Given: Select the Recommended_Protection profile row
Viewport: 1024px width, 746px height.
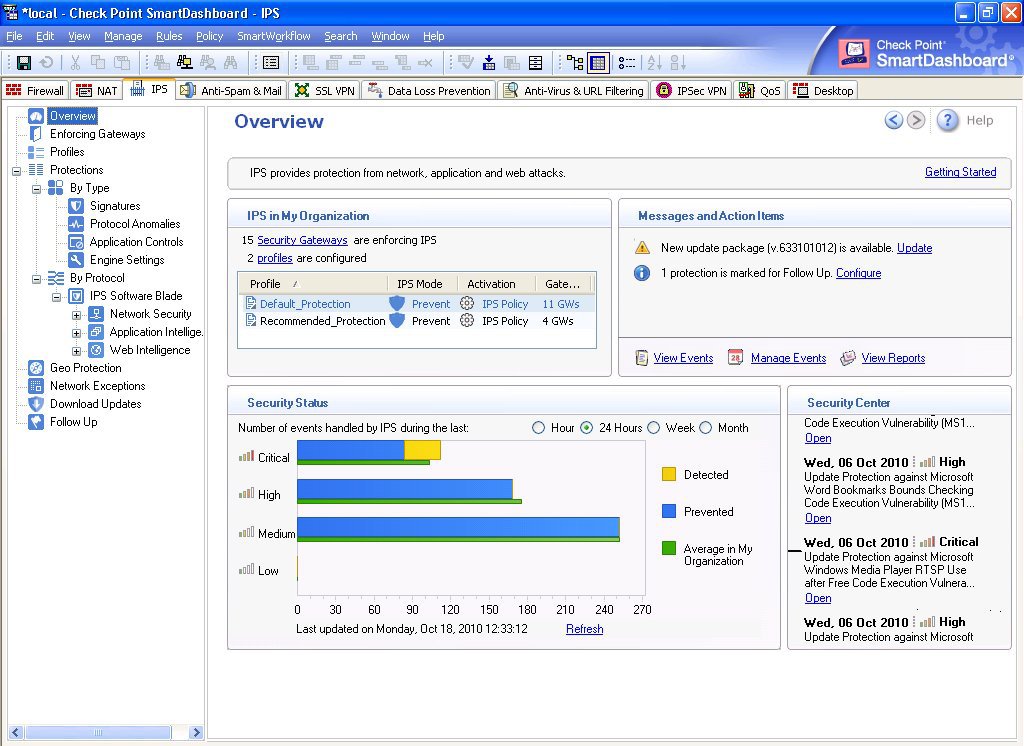Looking at the screenshot, I should [x=417, y=321].
